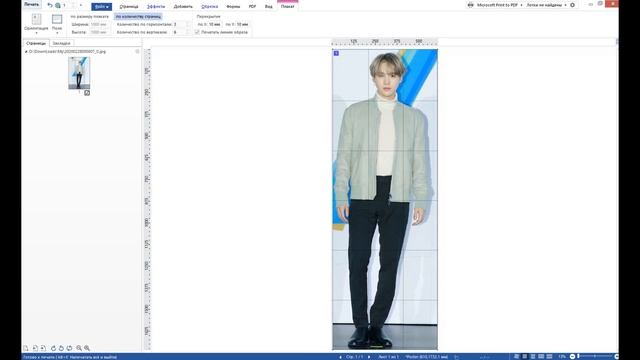640x360 pixels.
Task: Click the zoom out magnifier for thumbnails
Action: (79, 348)
